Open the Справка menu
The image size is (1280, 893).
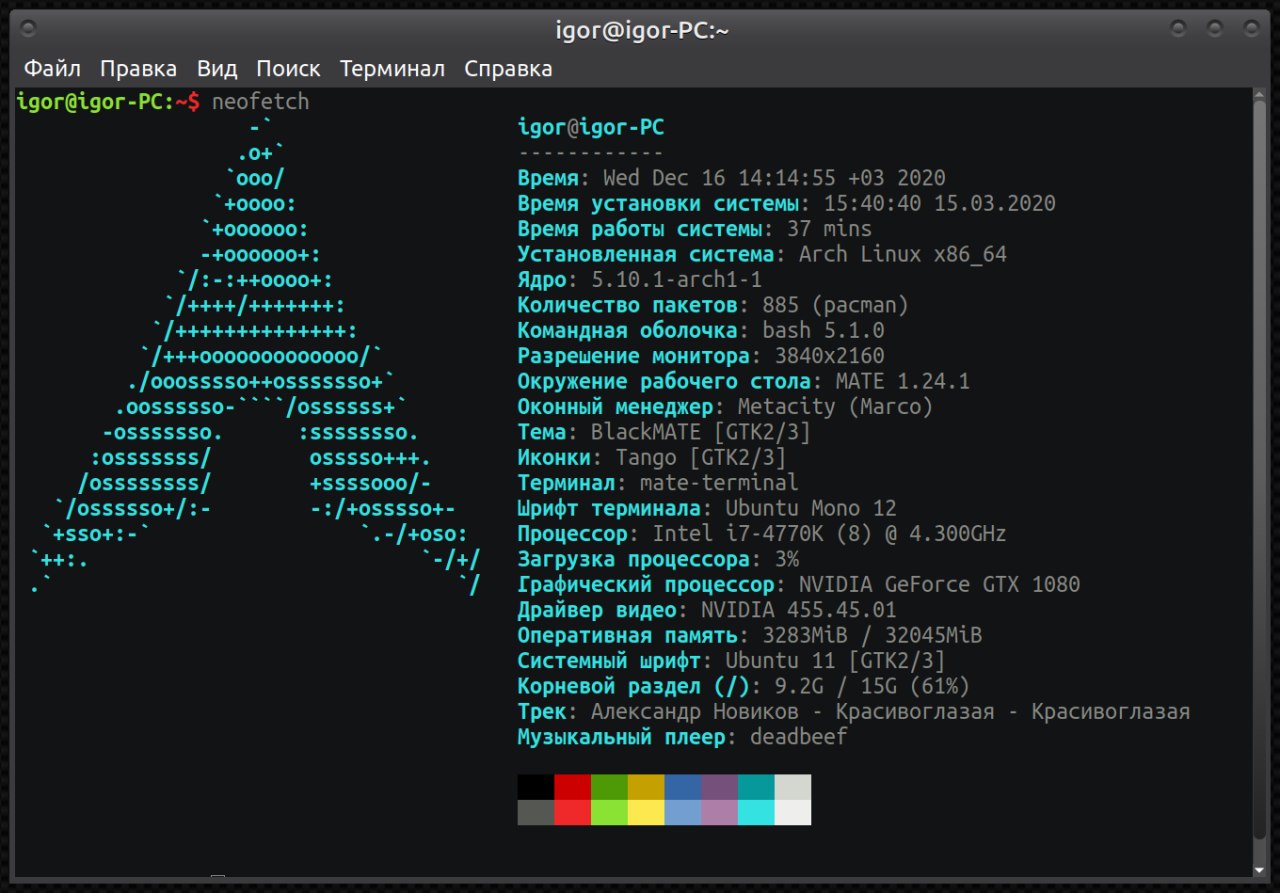pyautogui.click(x=508, y=69)
